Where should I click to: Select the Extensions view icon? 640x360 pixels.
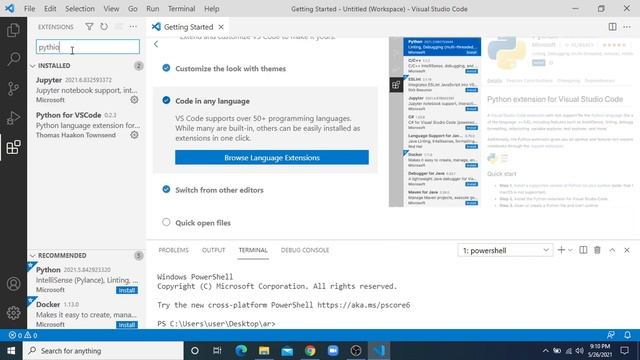pyautogui.click(x=13, y=147)
